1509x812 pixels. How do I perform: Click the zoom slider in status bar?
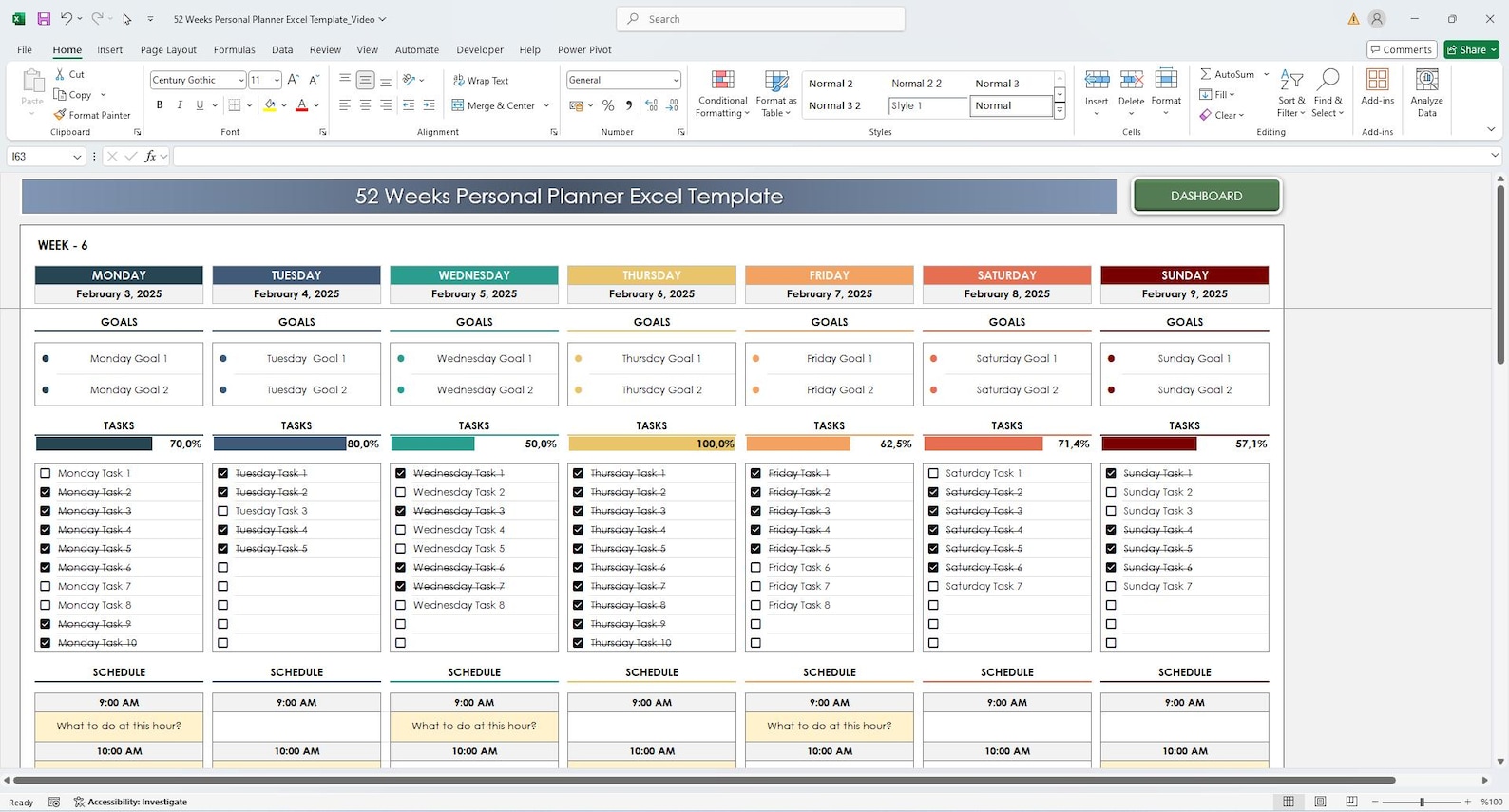(1423, 803)
